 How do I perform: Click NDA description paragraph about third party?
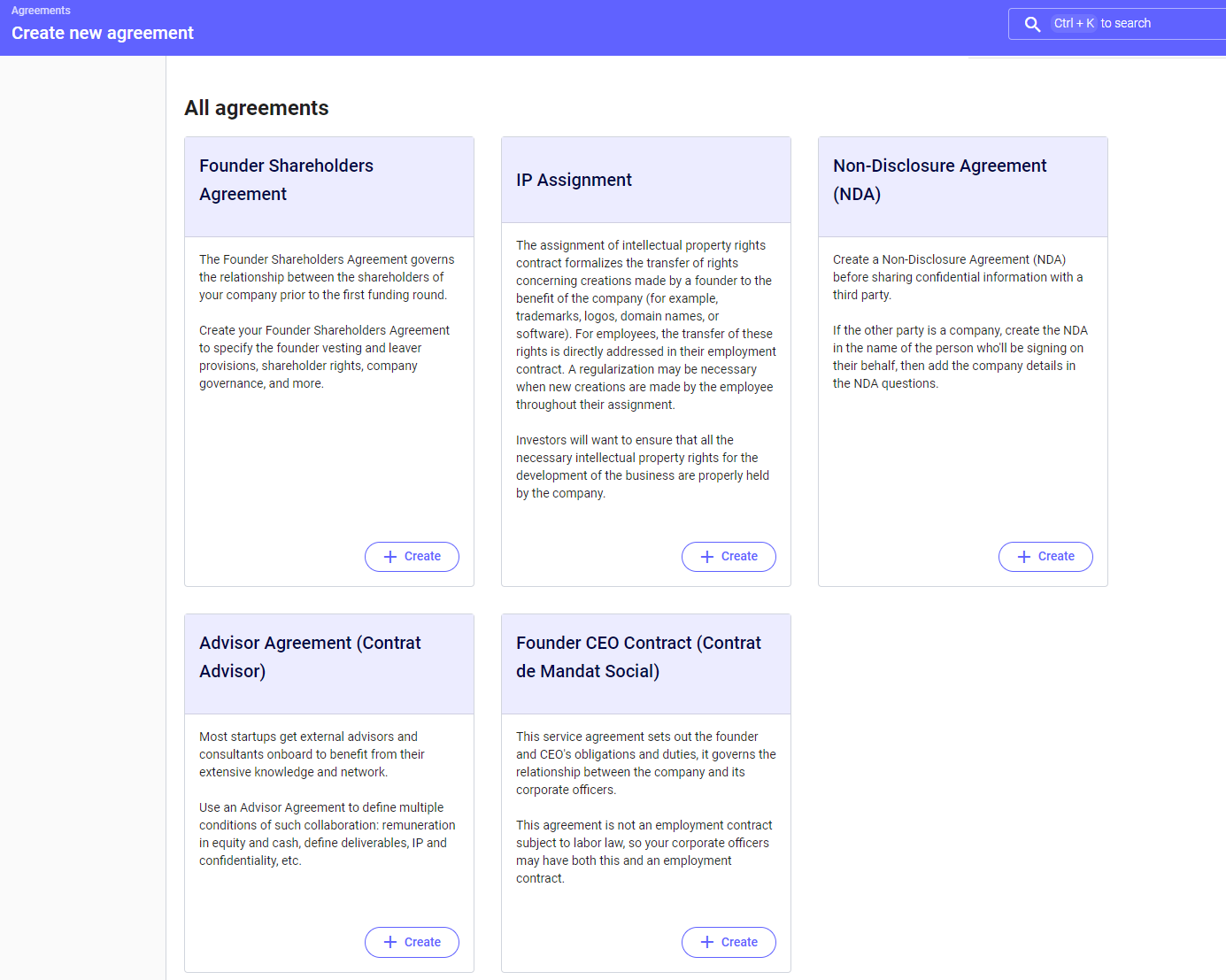point(957,277)
